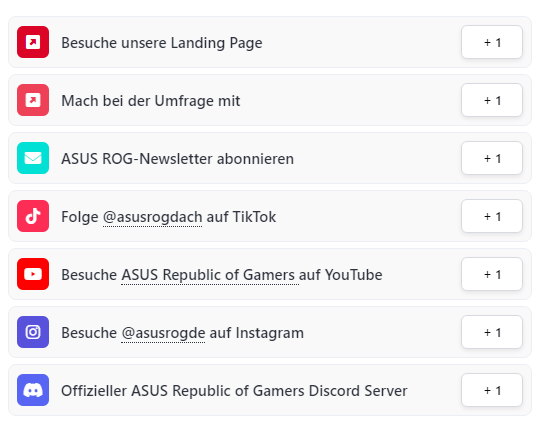The image size is (540, 422).
Task: Click the teal newsletter envelope icon
Action: tap(33, 158)
